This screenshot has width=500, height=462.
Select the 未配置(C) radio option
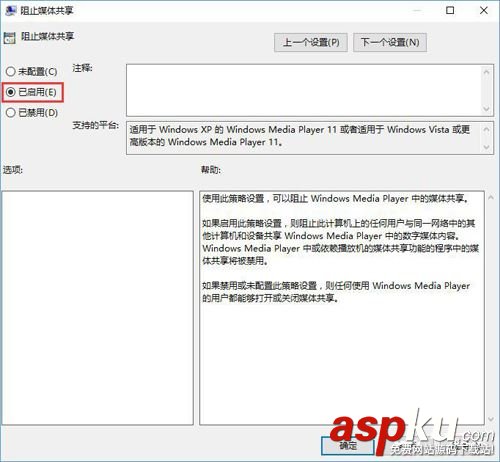click(32, 71)
